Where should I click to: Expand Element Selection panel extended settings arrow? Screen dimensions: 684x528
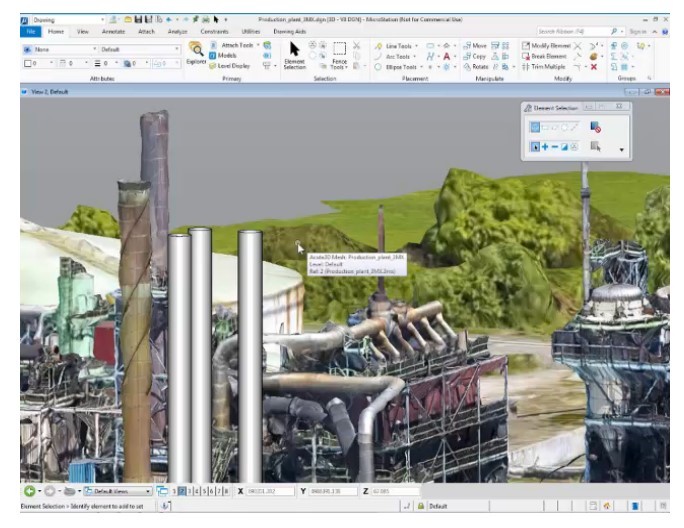pyautogui.click(x=622, y=150)
